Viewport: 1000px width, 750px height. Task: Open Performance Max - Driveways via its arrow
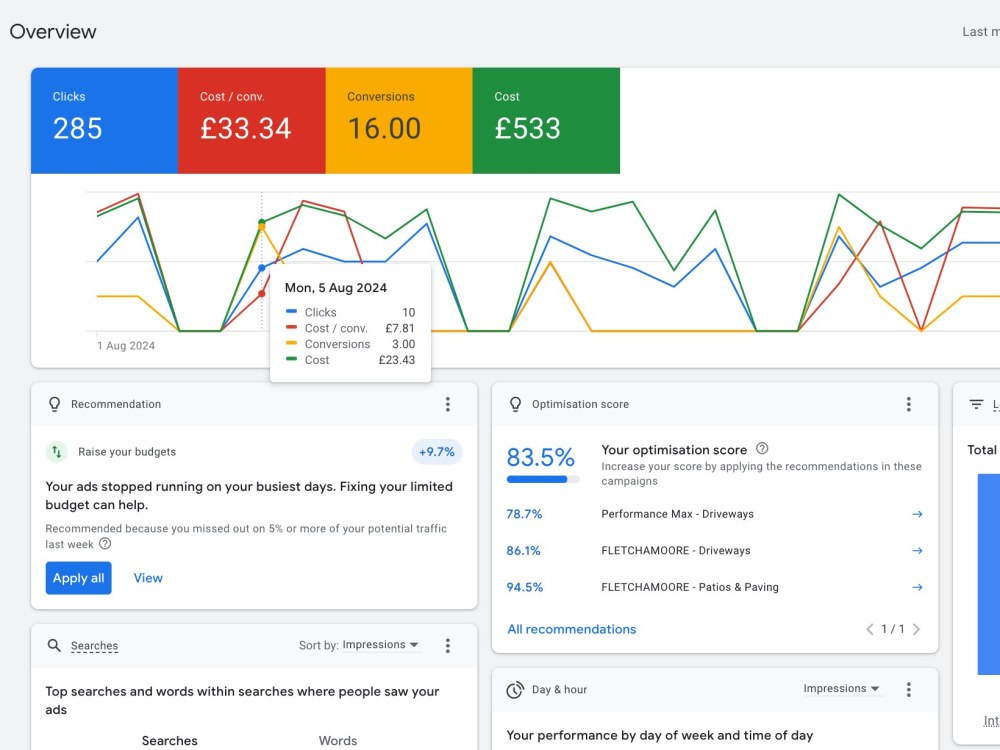coord(917,514)
